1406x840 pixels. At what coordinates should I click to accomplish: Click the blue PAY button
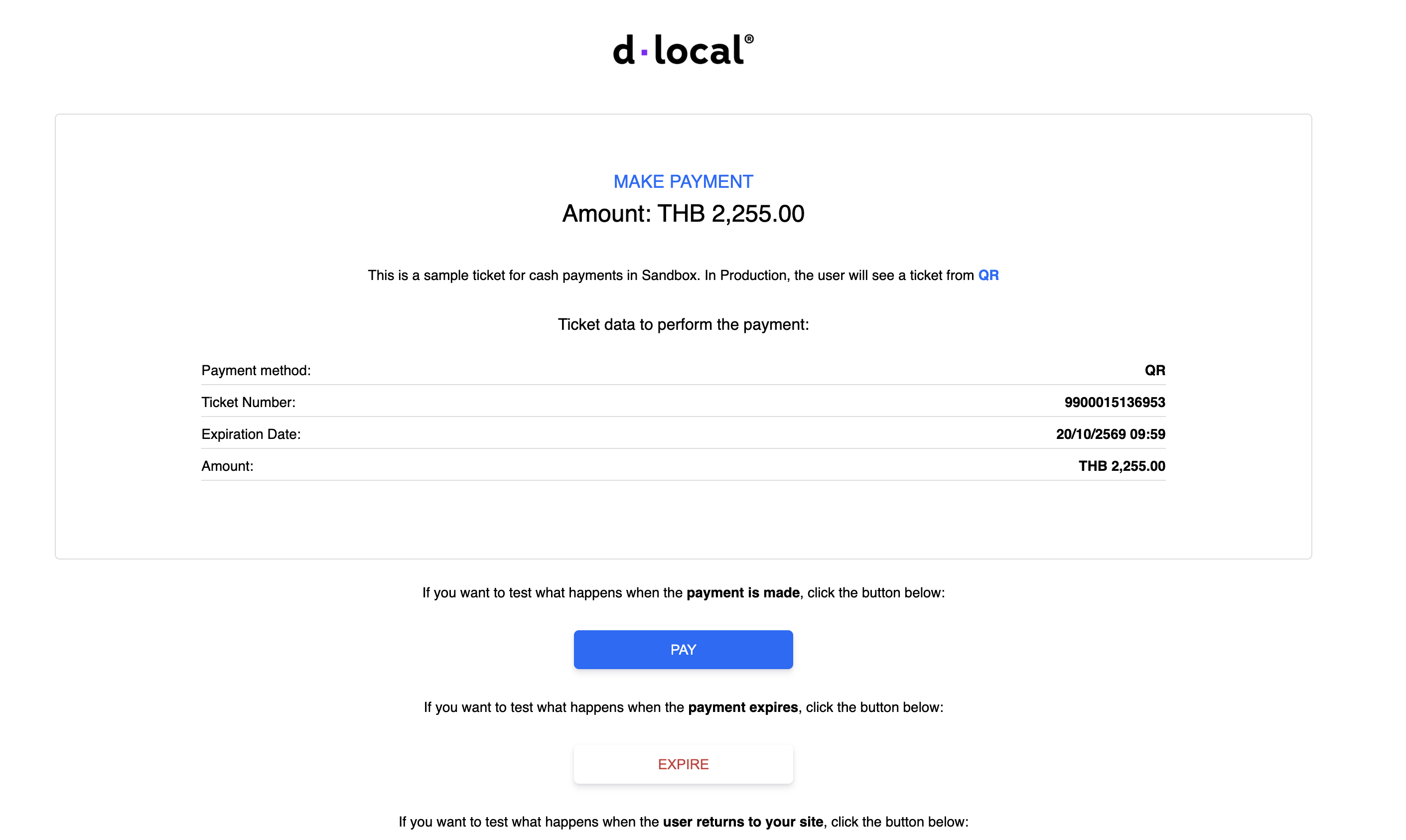coord(683,649)
